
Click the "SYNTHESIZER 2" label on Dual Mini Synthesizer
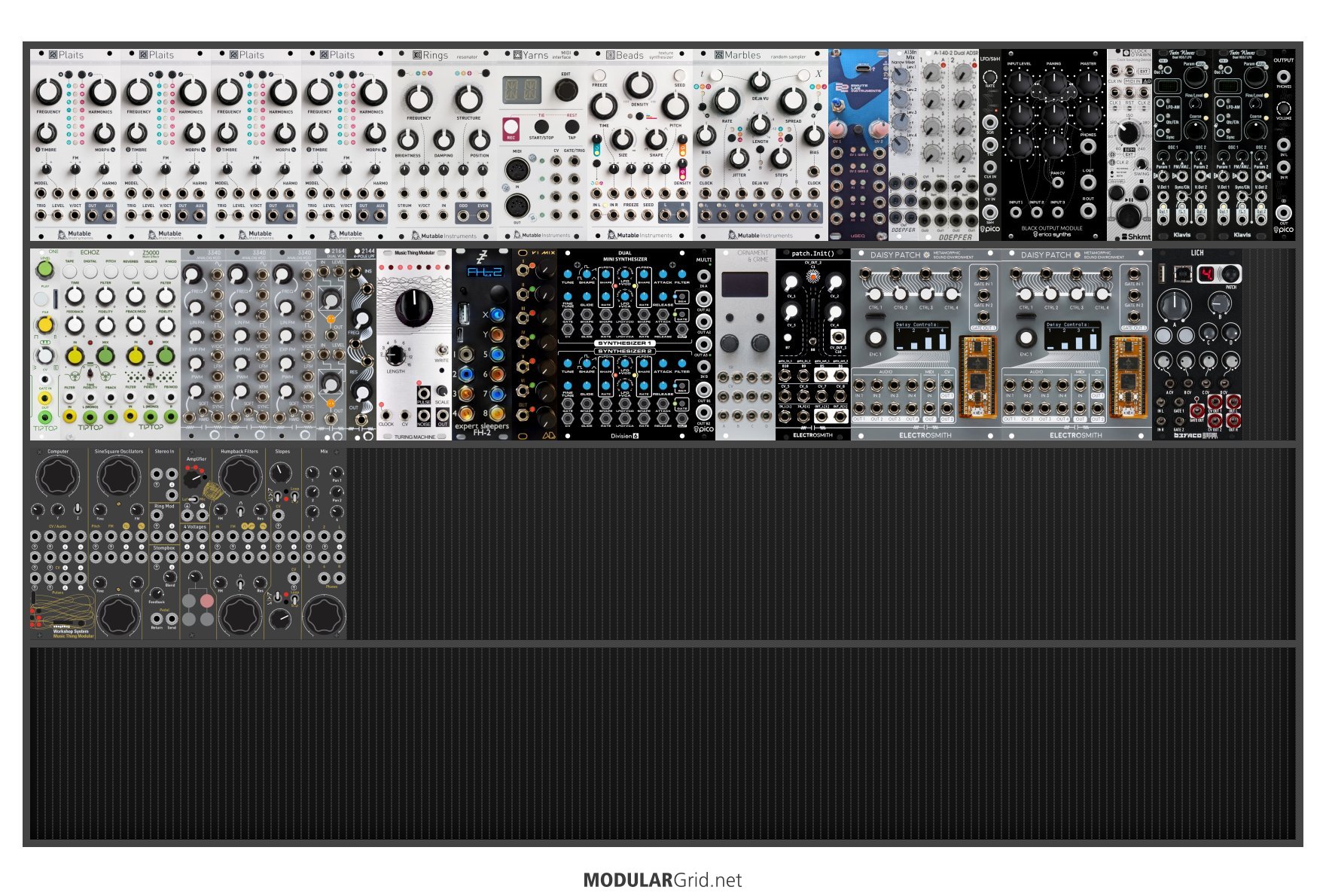624,351
